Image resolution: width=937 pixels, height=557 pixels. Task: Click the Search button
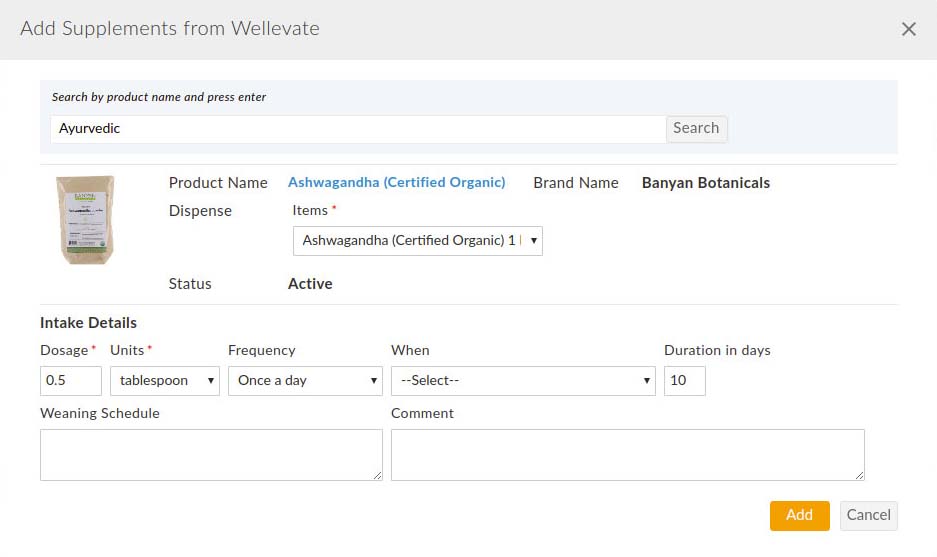696,128
